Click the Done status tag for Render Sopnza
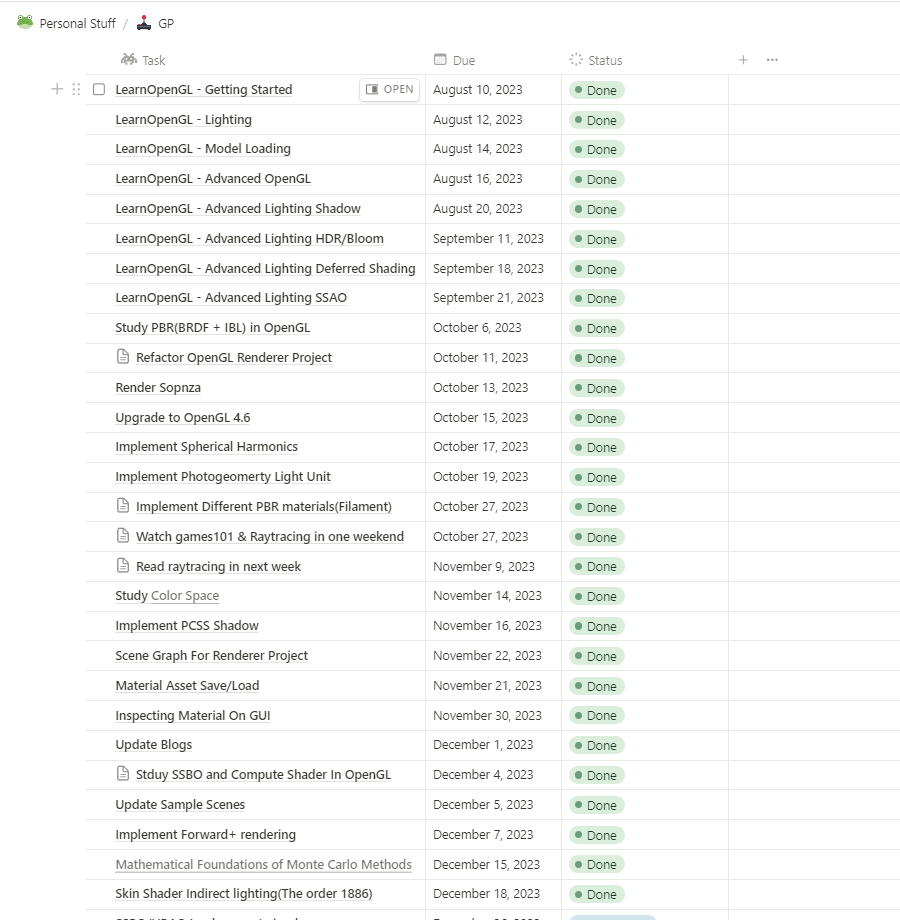The height and width of the screenshot is (920, 900). coord(597,388)
